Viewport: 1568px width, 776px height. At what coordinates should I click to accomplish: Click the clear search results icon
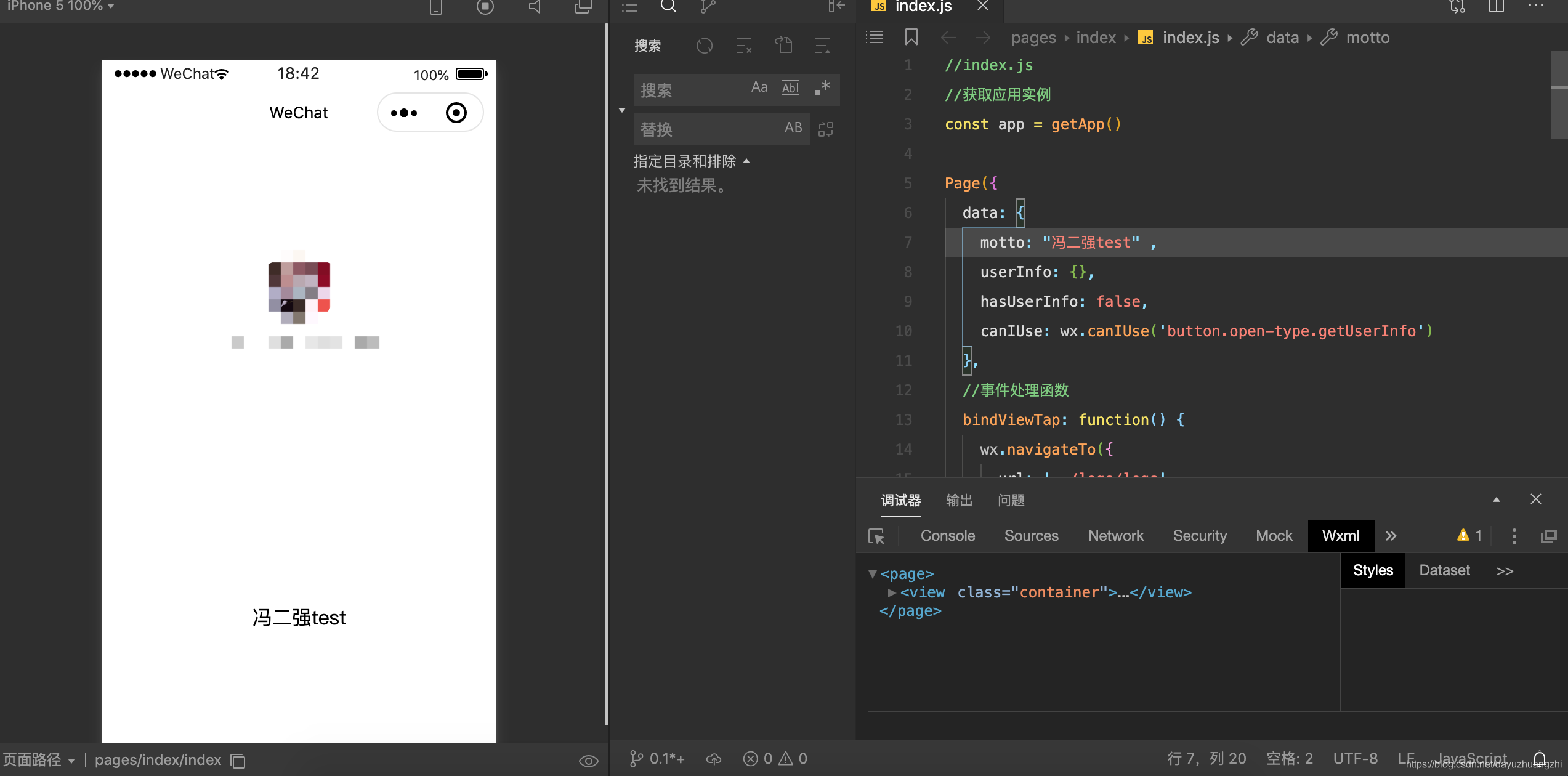(x=744, y=46)
